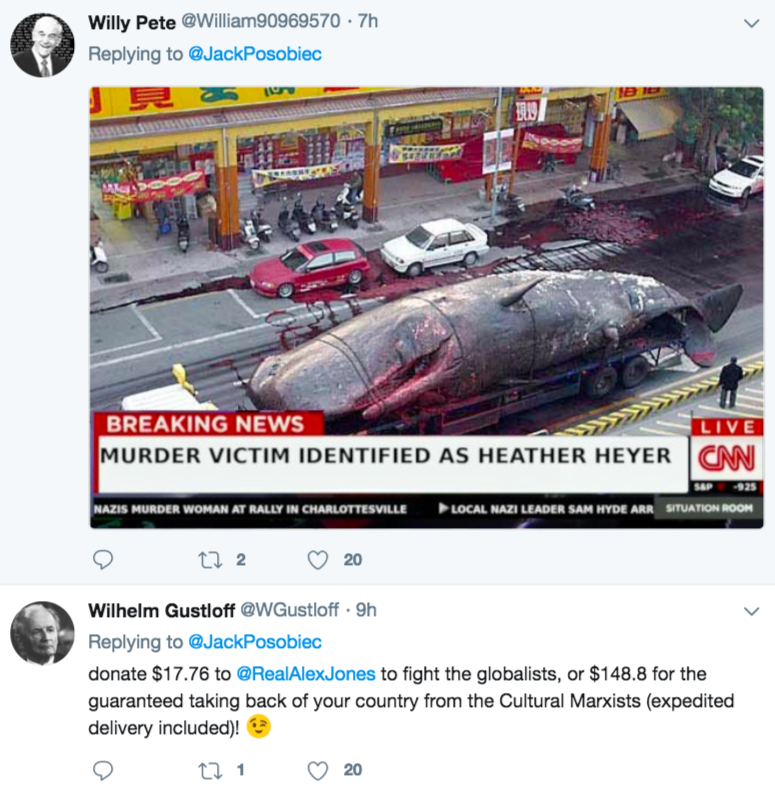Click reply icon on Willy Pete's tweet
Viewport: 775px width, 790px height.
[x=103, y=559]
